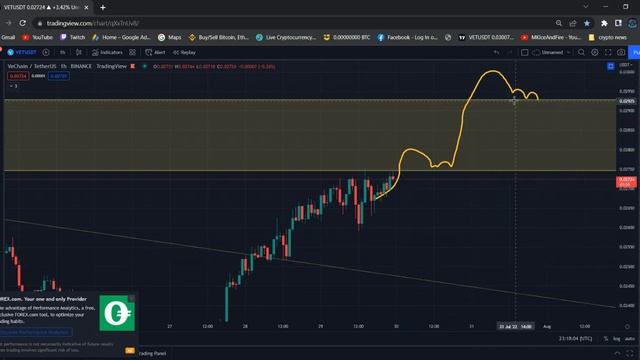Click the VeChain / TetherUS chart title
The image size is (640, 360).
(x=32, y=66)
